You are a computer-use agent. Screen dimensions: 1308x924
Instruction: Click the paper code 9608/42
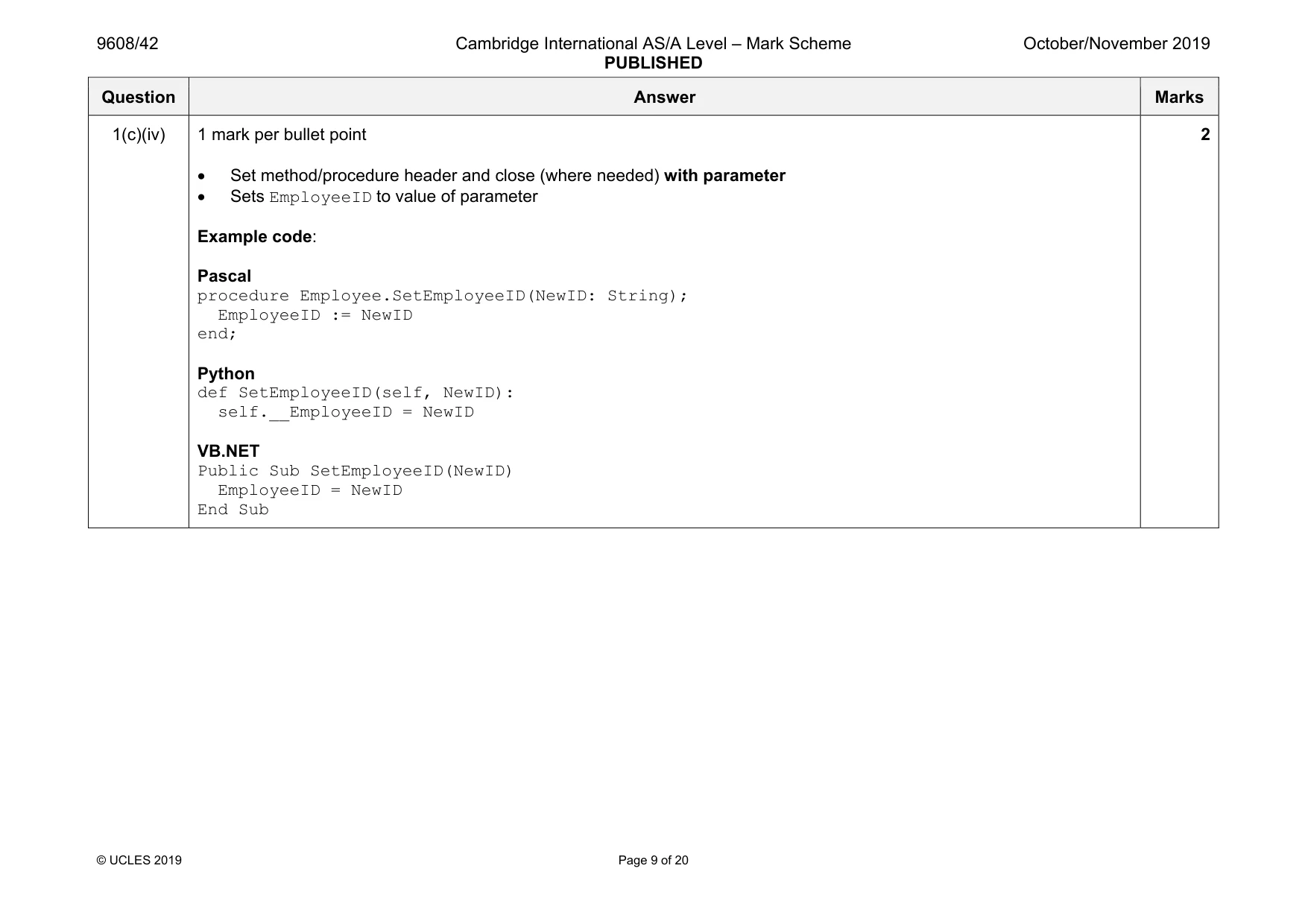[127, 44]
